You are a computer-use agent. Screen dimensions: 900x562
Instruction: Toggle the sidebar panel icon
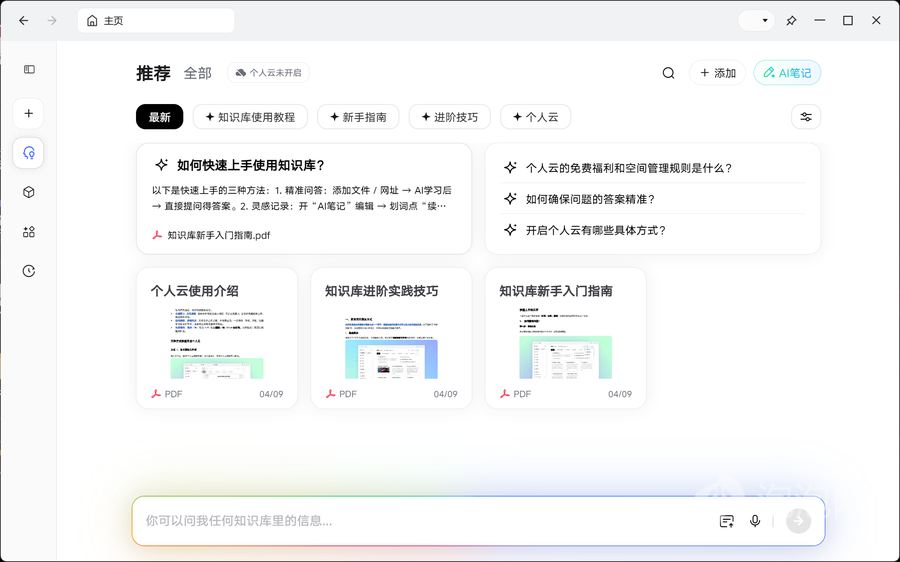pyautogui.click(x=29, y=70)
